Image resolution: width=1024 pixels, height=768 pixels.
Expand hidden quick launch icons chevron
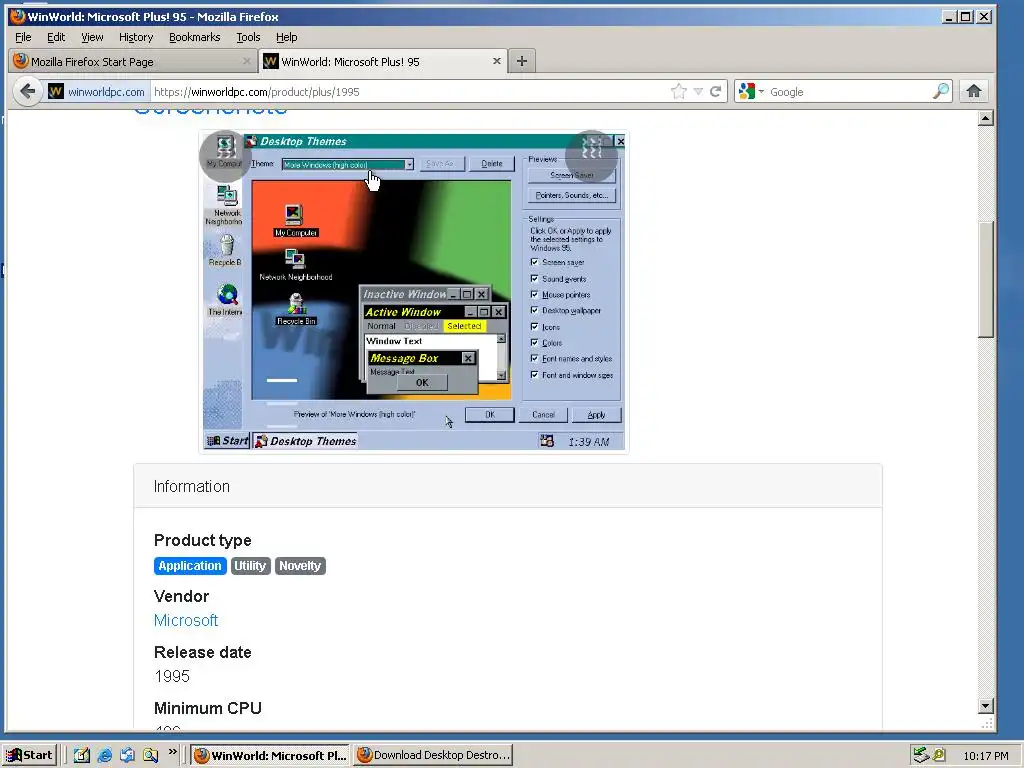tap(172, 752)
